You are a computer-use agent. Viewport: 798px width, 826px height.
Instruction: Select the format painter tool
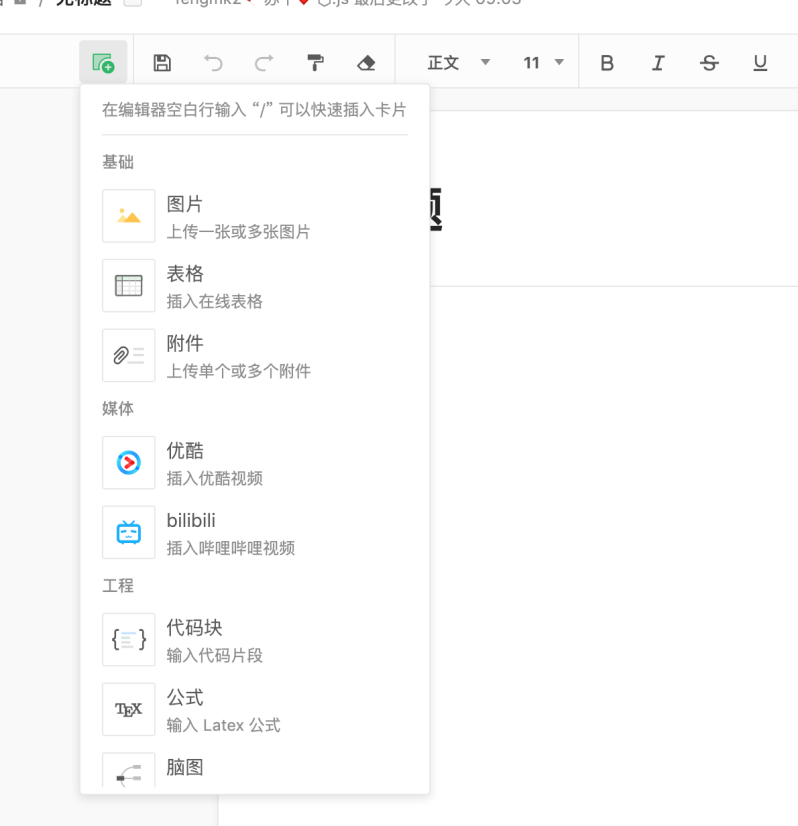(315, 63)
